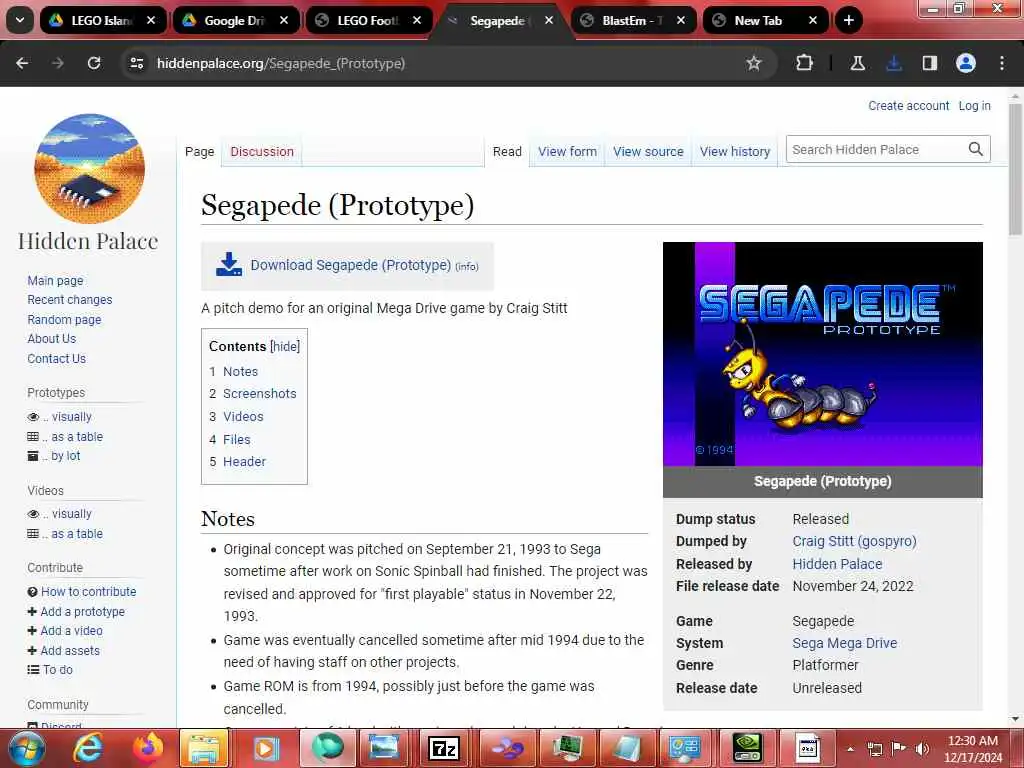1024x768 pixels.
Task: Browse Prototypes by lot
Action: click(x=65, y=456)
